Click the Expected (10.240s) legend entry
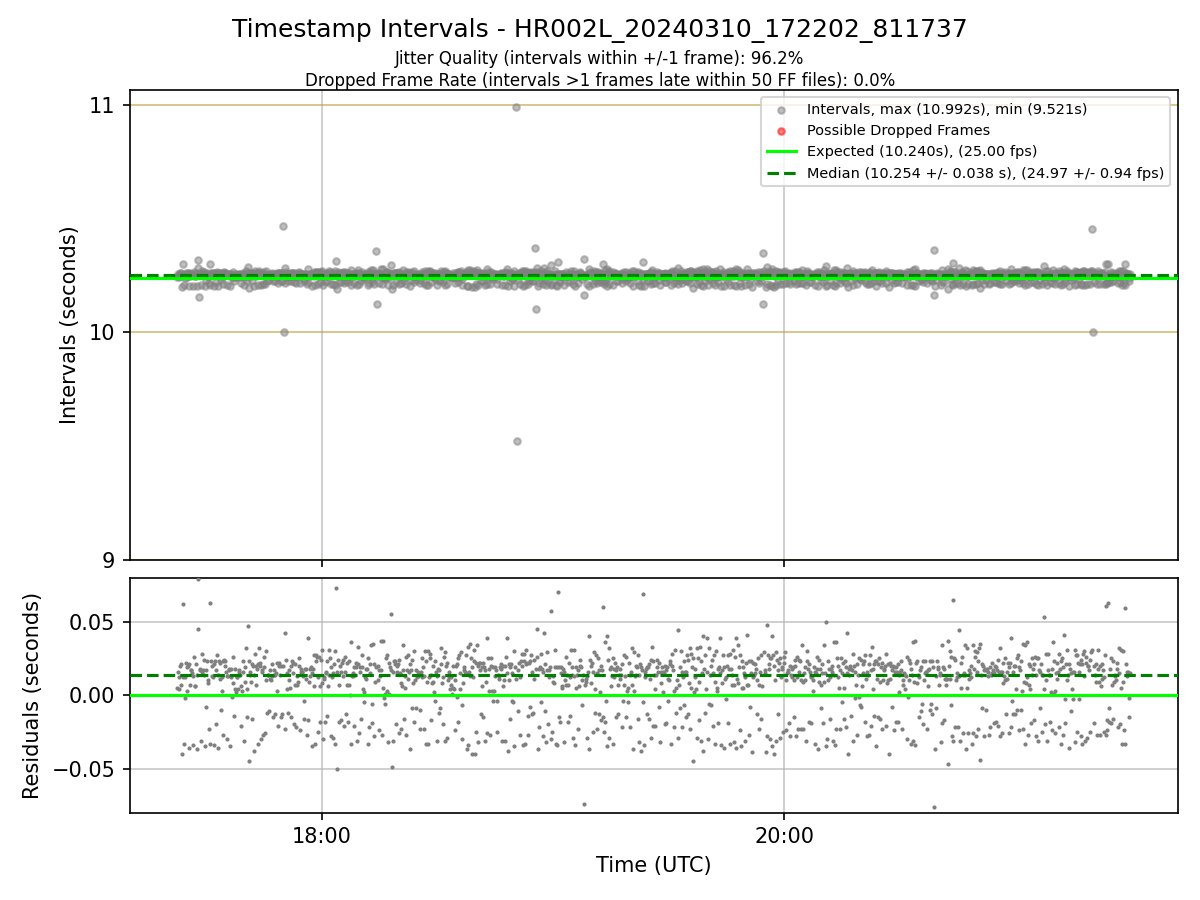This screenshot has height=900, width=1200. 921,151
